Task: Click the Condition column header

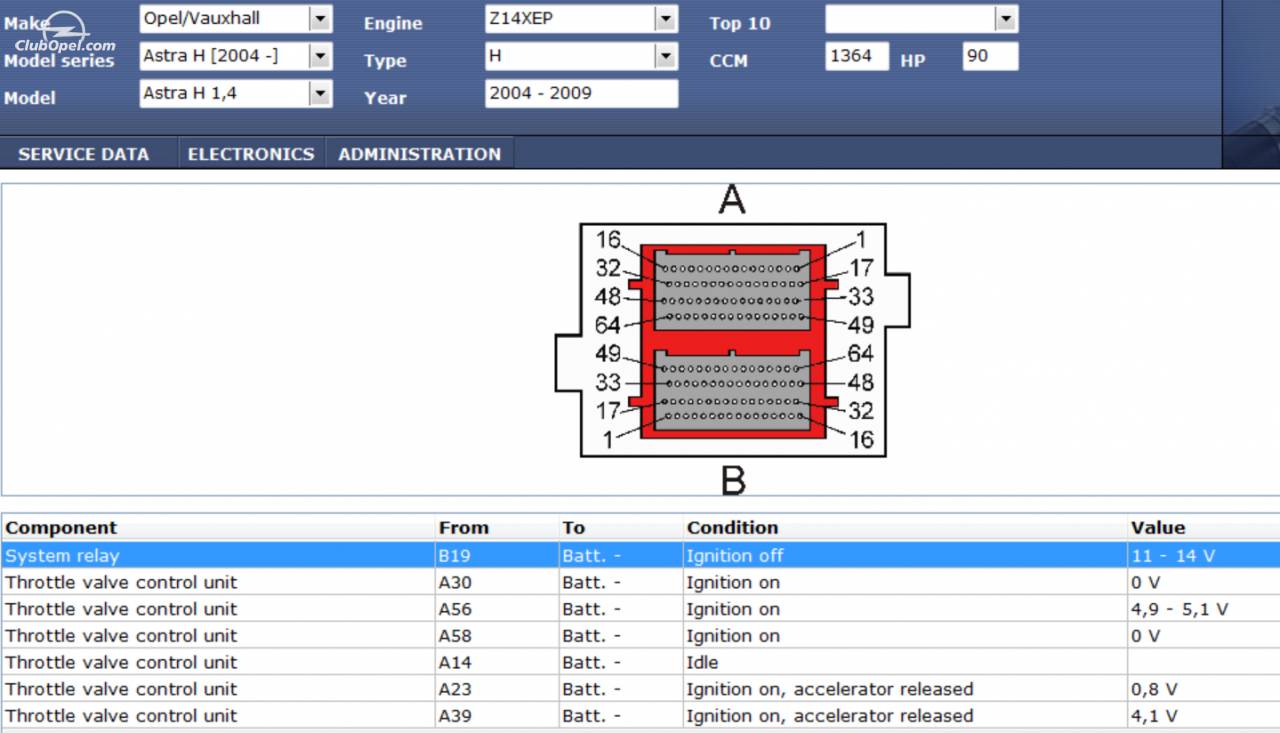Action: (x=904, y=527)
